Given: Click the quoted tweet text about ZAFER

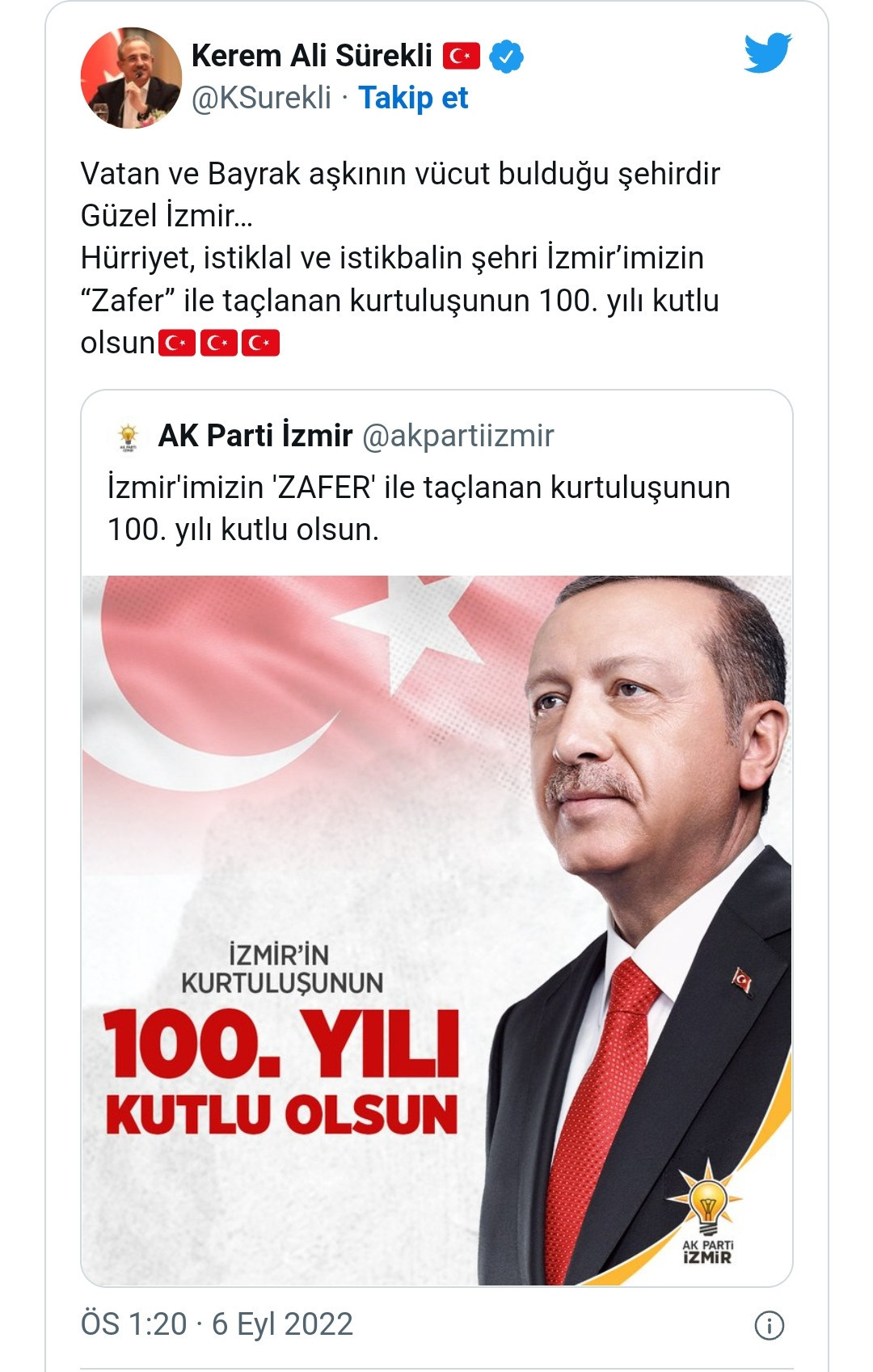Looking at the screenshot, I should pyautogui.click(x=419, y=509).
